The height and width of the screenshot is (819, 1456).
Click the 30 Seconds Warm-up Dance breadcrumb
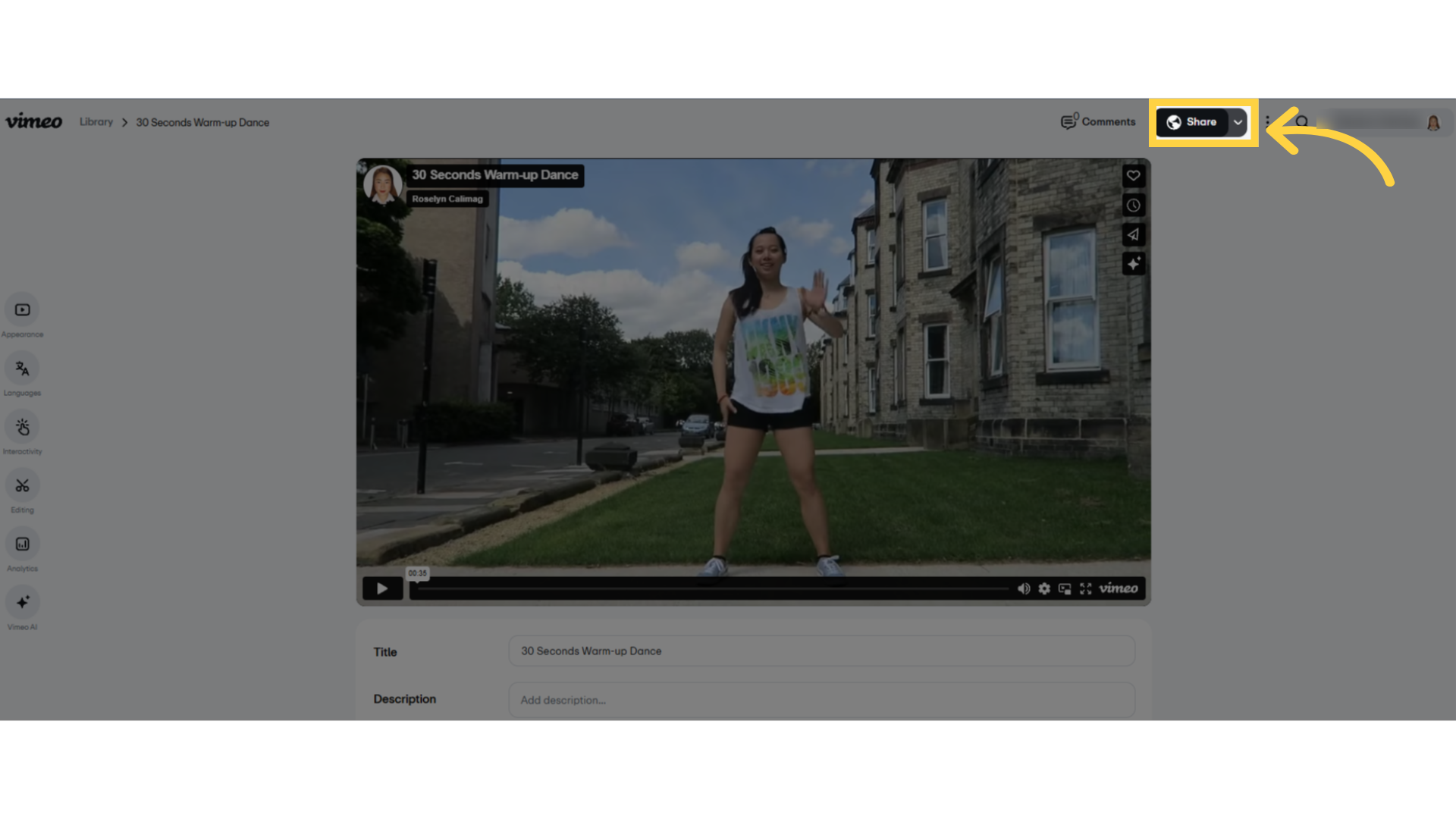pyautogui.click(x=202, y=122)
